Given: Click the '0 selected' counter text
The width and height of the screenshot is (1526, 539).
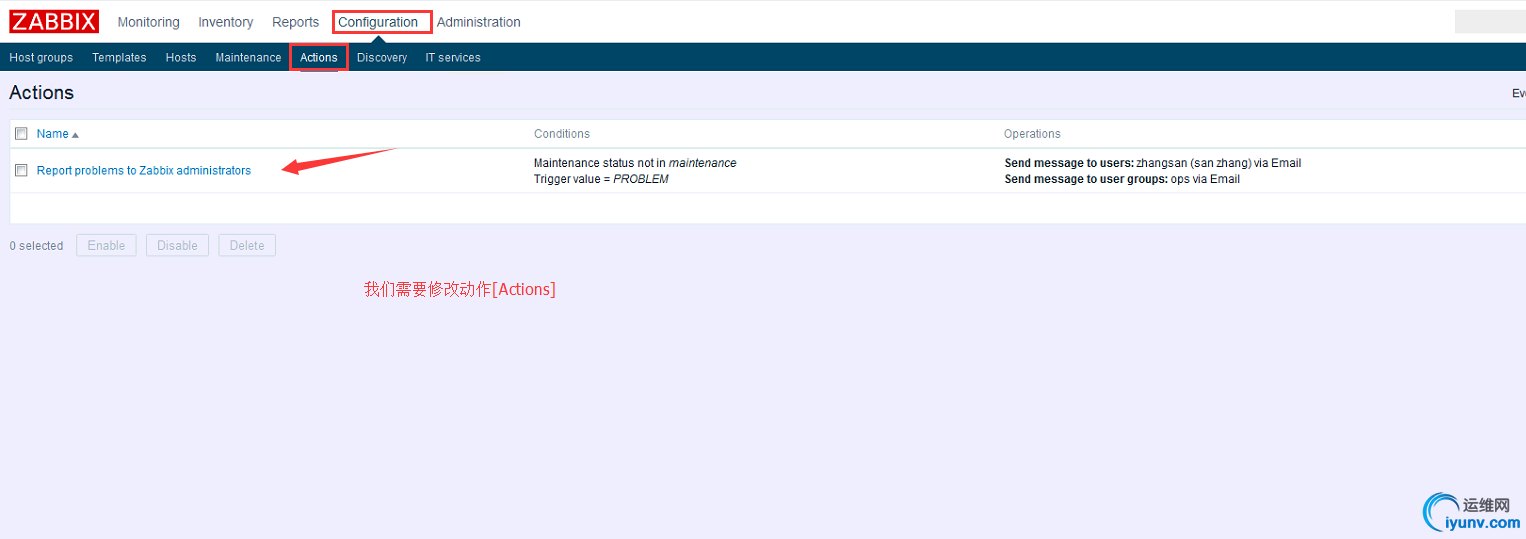Looking at the screenshot, I should 36,246.
